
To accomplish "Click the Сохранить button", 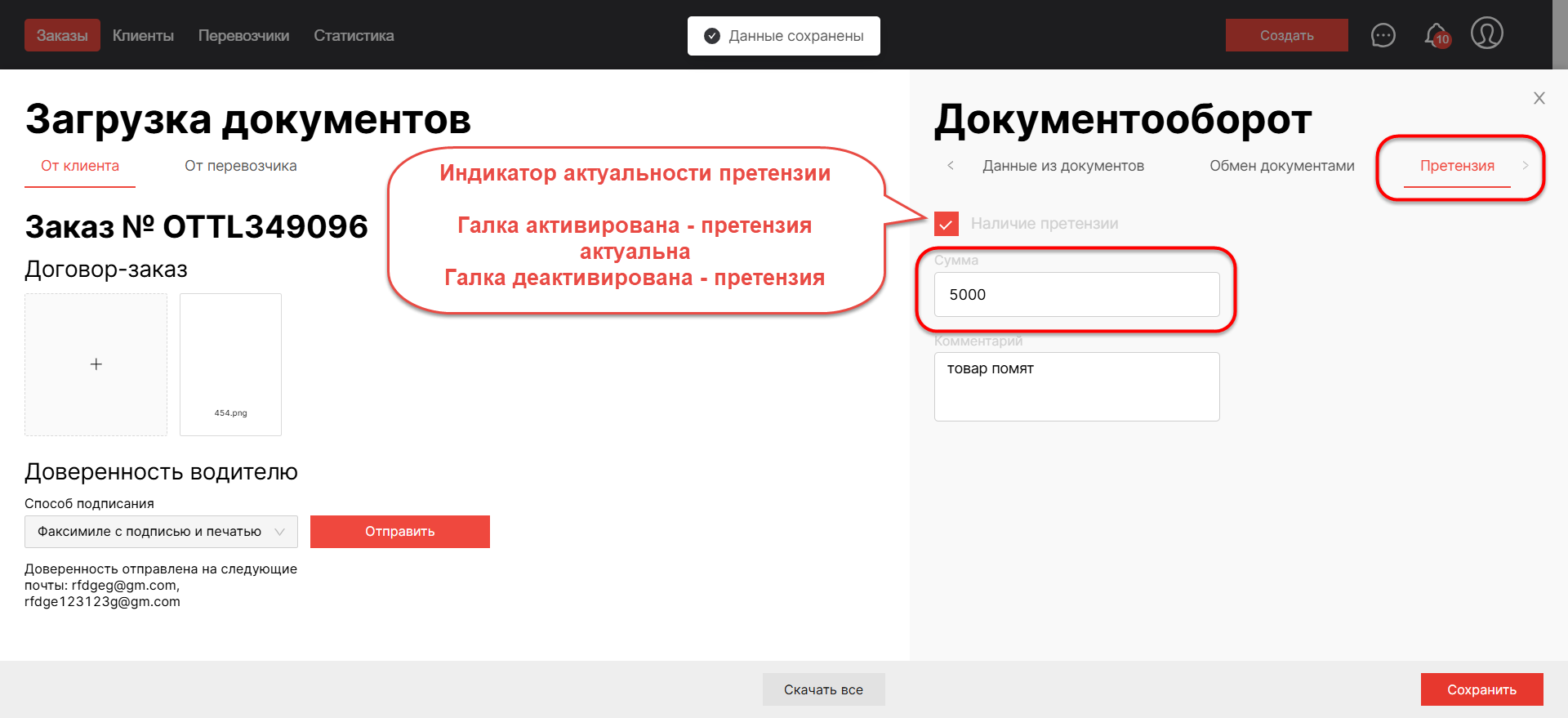I will tap(1481, 689).
